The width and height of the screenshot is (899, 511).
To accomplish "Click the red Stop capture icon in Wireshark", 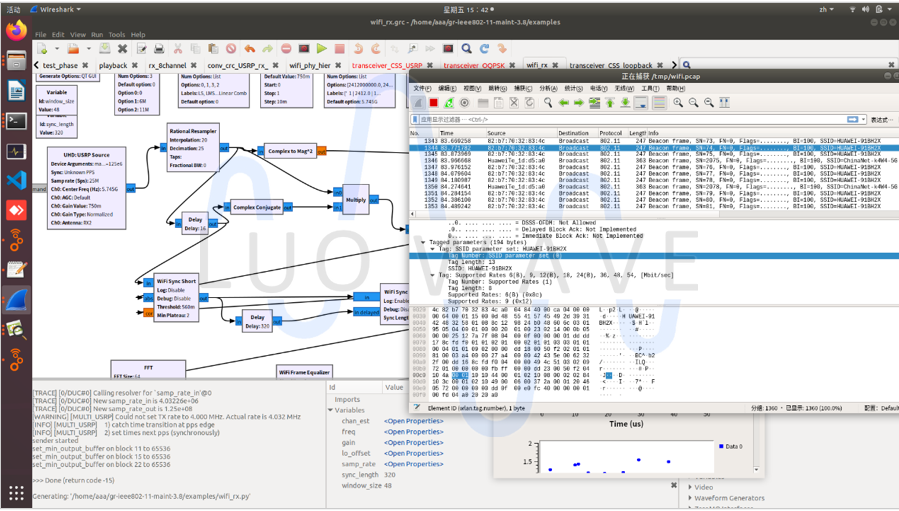I will coord(433,103).
